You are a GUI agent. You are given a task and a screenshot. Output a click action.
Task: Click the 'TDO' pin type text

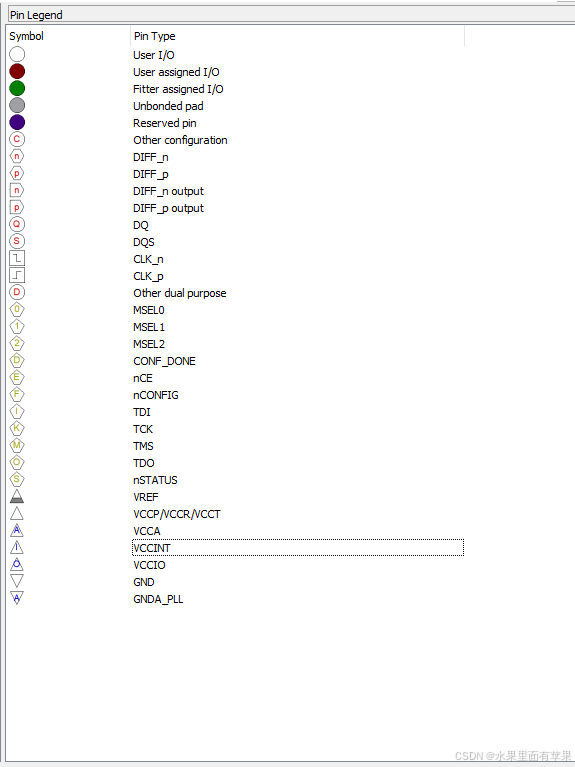[144, 463]
